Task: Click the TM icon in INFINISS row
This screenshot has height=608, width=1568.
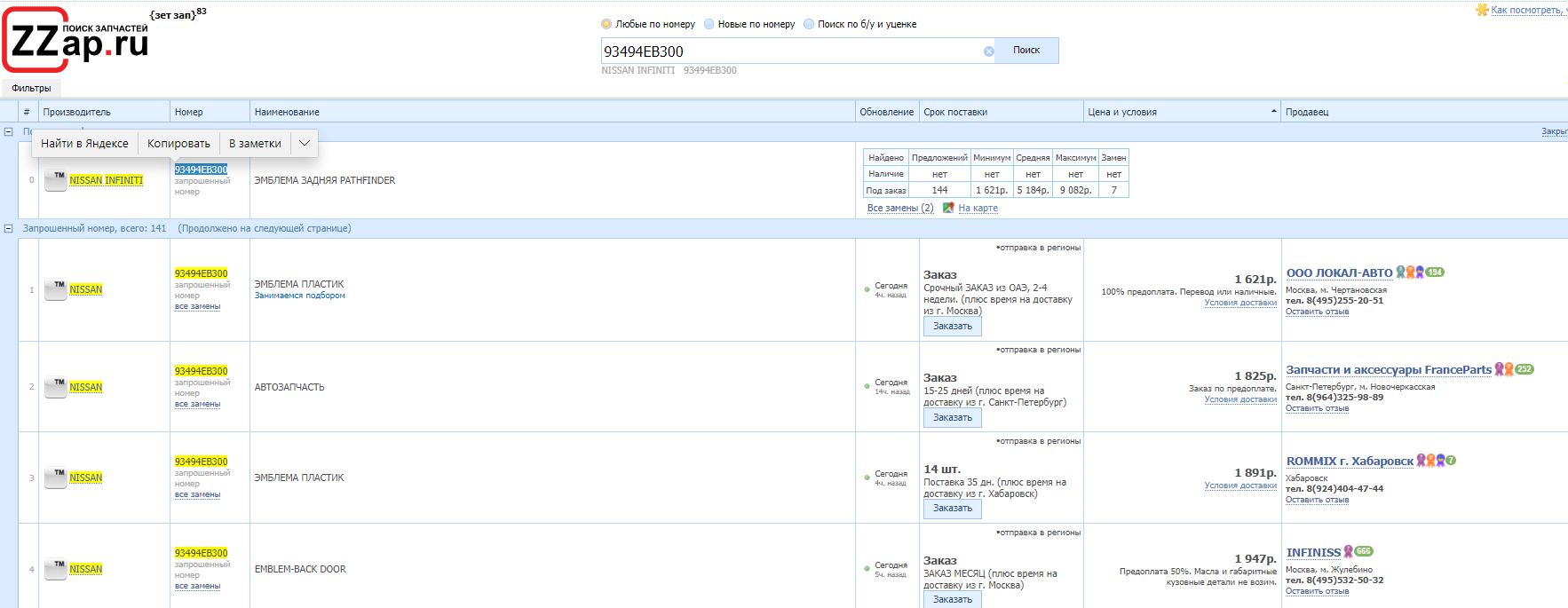Action: point(56,569)
